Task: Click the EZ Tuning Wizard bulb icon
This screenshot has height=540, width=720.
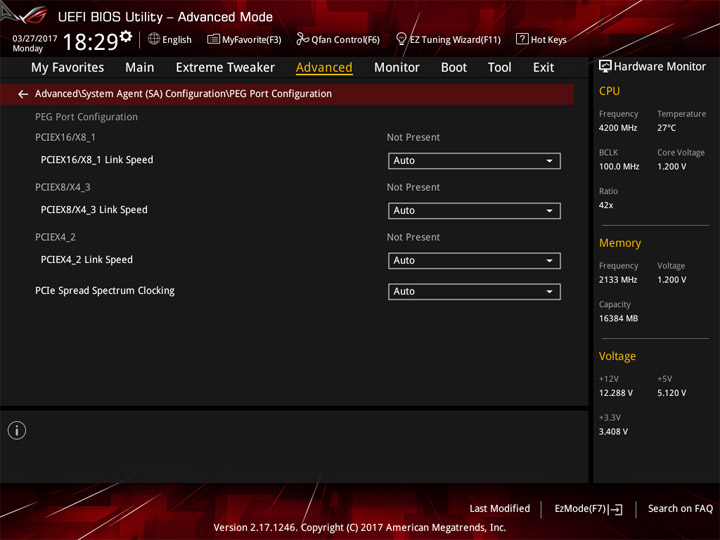Action: pos(401,39)
